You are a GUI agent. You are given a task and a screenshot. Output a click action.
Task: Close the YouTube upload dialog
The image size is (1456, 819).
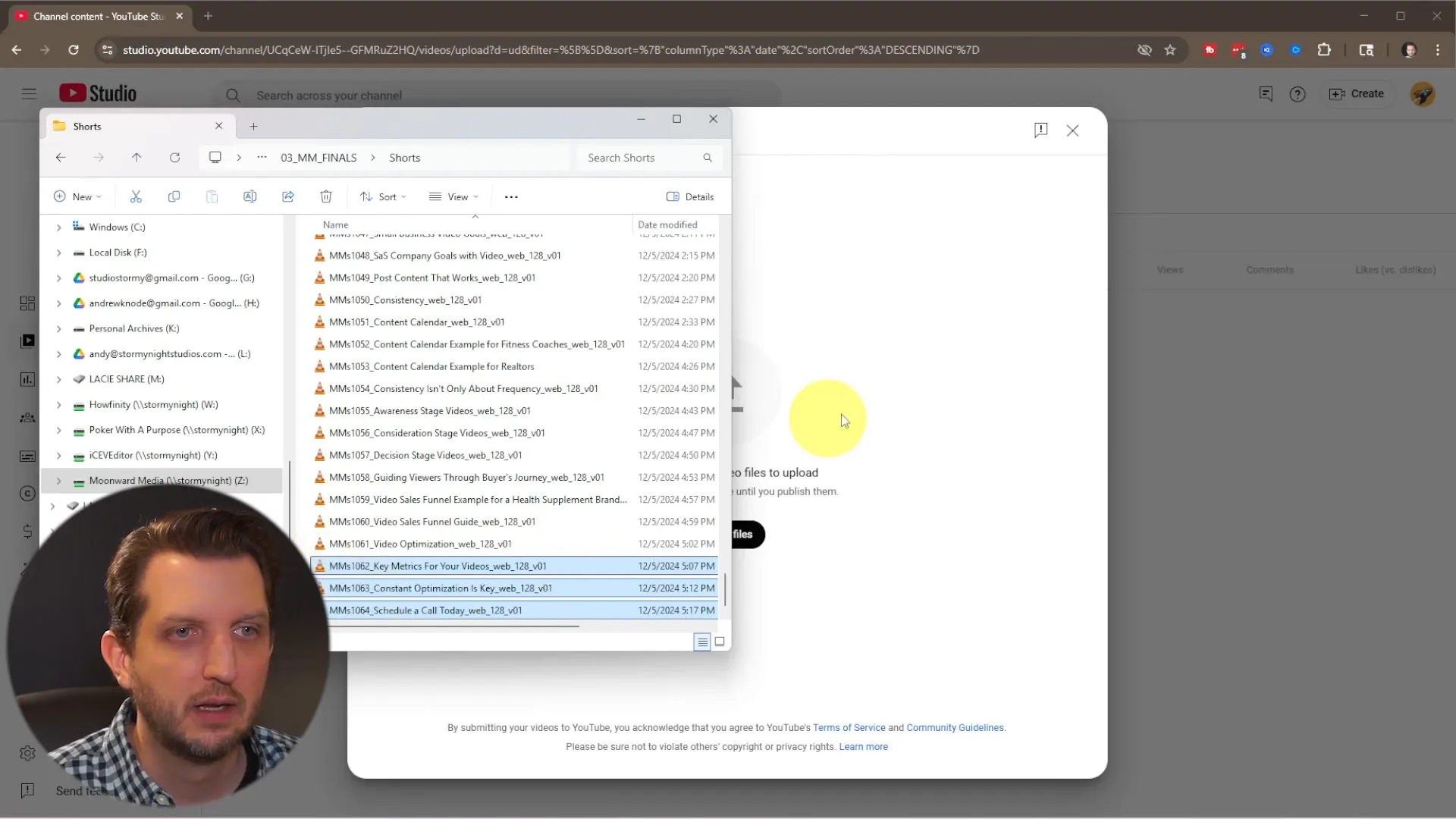point(1072,130)
